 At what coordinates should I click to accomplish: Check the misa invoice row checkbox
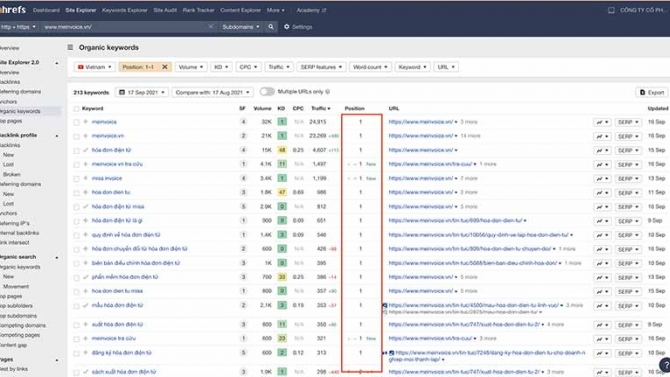coord(76,179)
